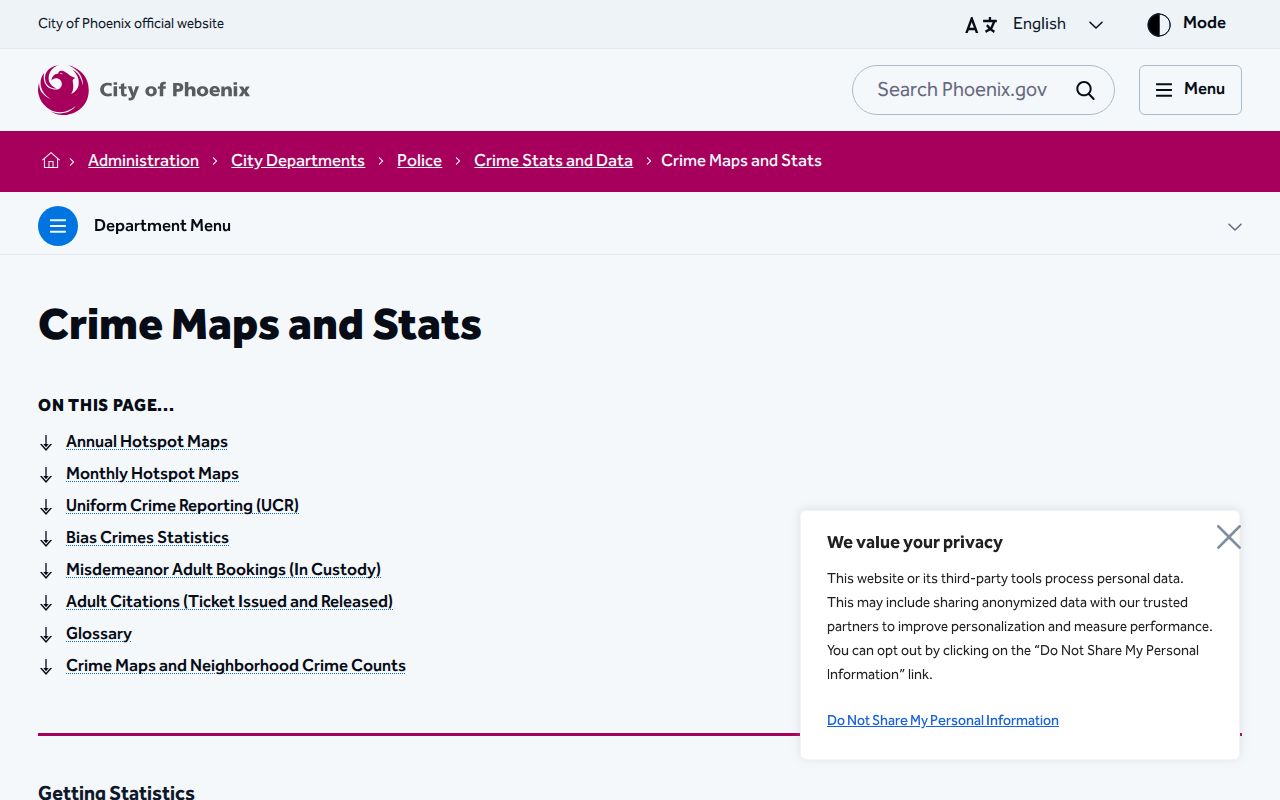This screenshot has width=1280, height=800.
Task: Open the main Menu button
Action: tap(1190, 90)
